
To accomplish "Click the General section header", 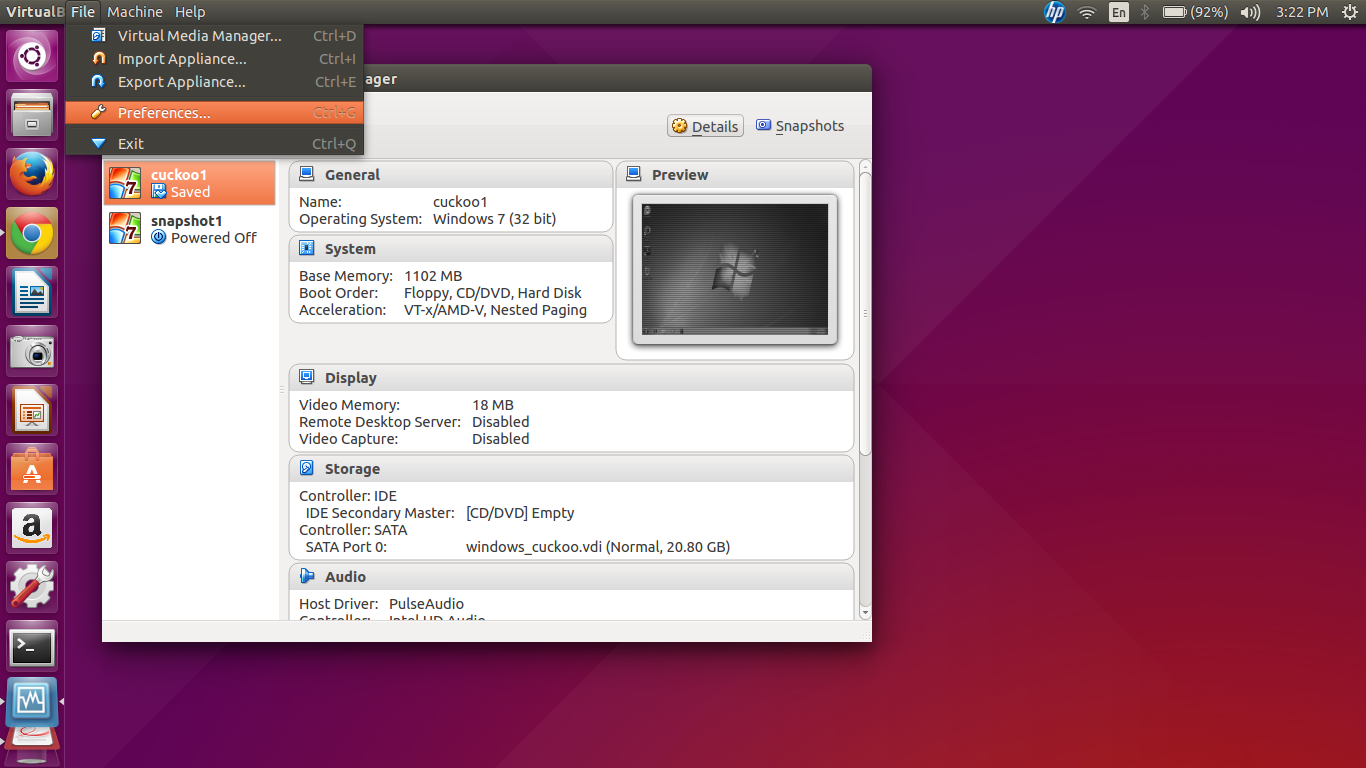I will [x=451, y=175].
